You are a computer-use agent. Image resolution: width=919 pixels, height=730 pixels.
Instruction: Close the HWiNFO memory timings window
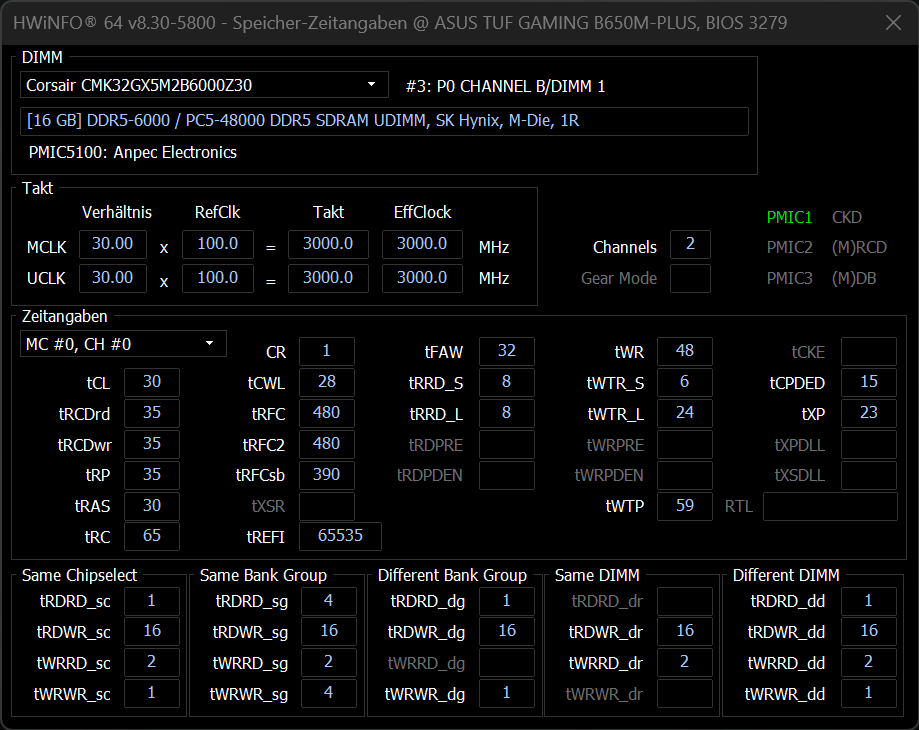click(x=893, y=23)
